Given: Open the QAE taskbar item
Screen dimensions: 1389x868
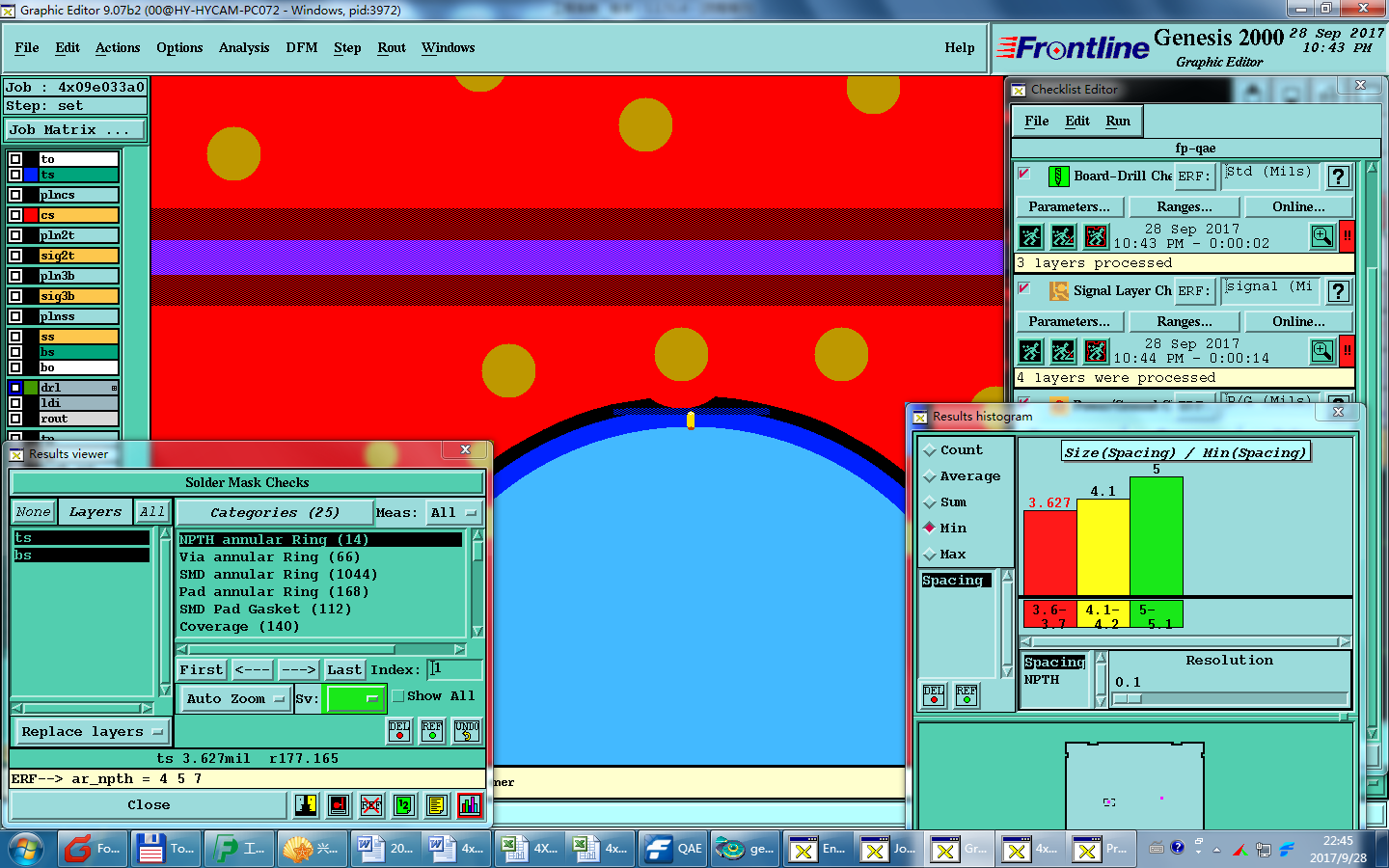Looking at the screenshot, I should coord(673,849).
